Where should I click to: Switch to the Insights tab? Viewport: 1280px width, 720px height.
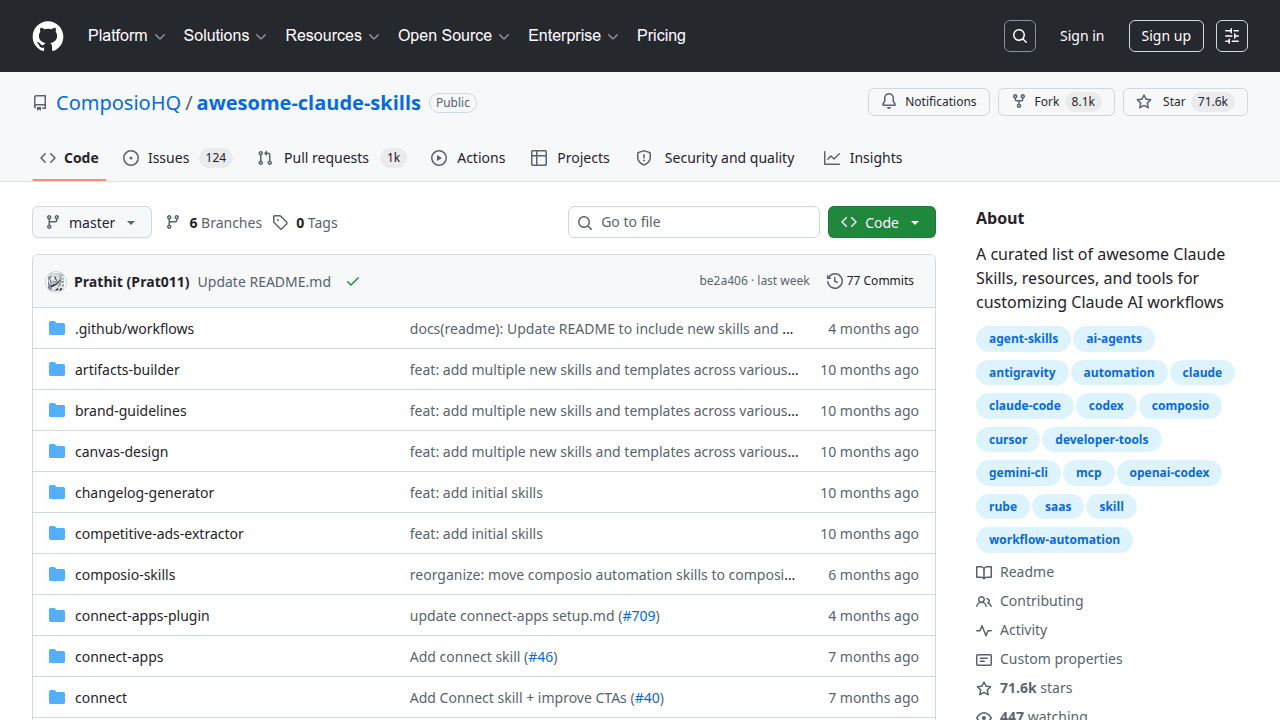pyautogui.click(x=863, y=158)
